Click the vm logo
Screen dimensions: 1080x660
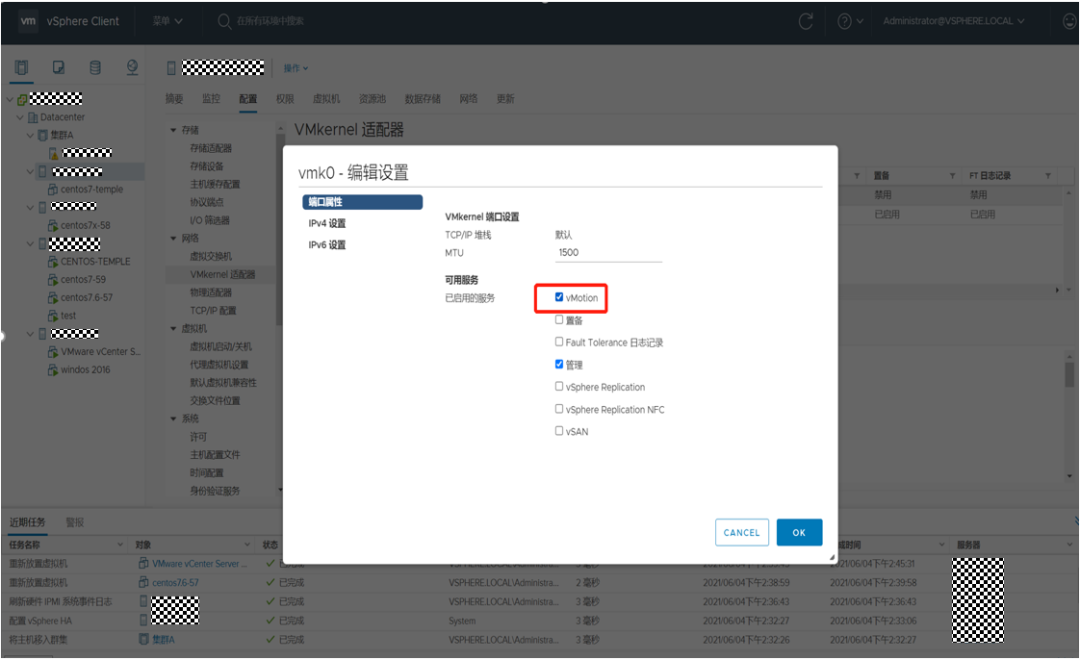click(28, 21)
